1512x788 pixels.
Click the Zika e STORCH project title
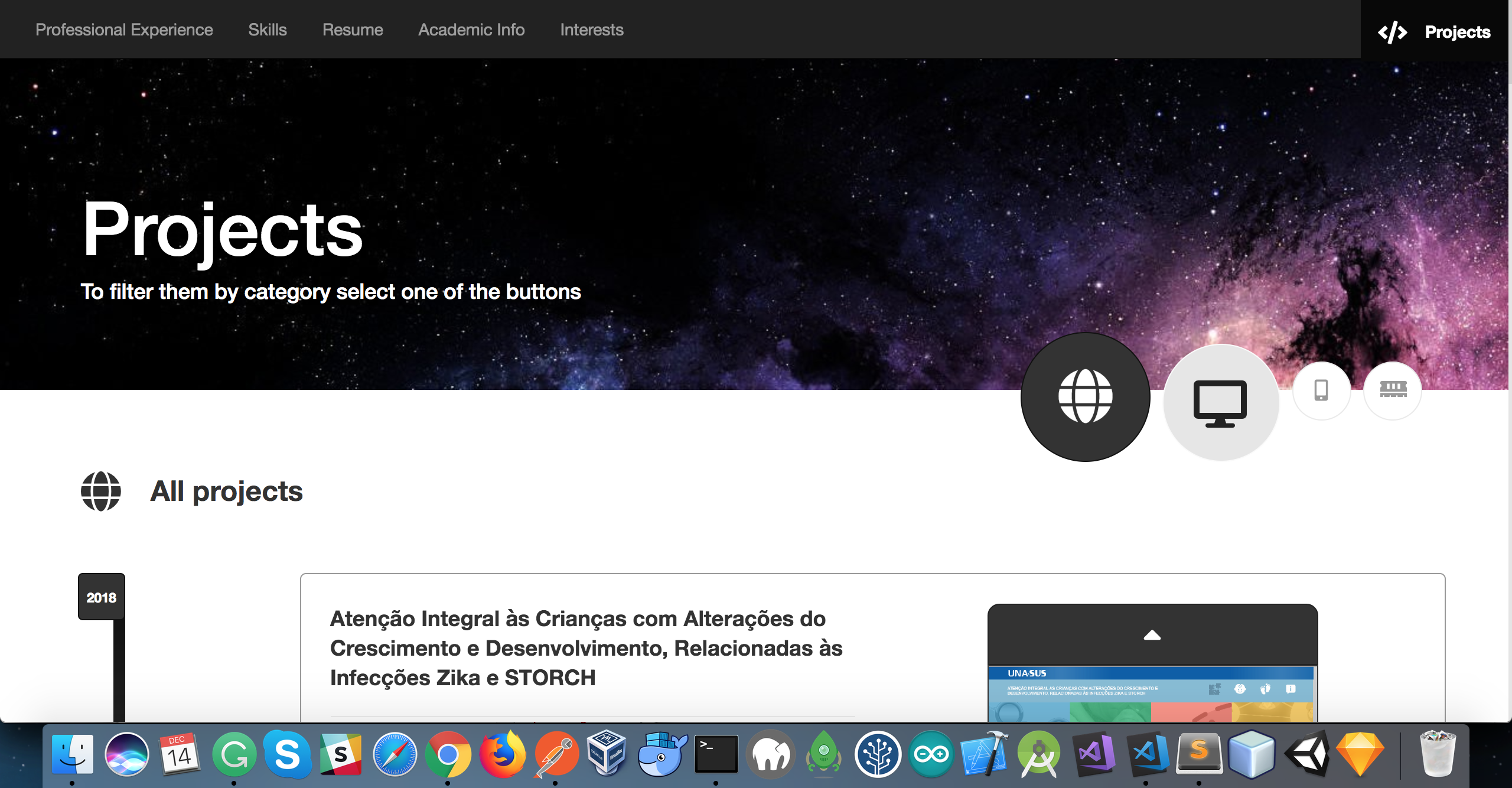[586, 648]
